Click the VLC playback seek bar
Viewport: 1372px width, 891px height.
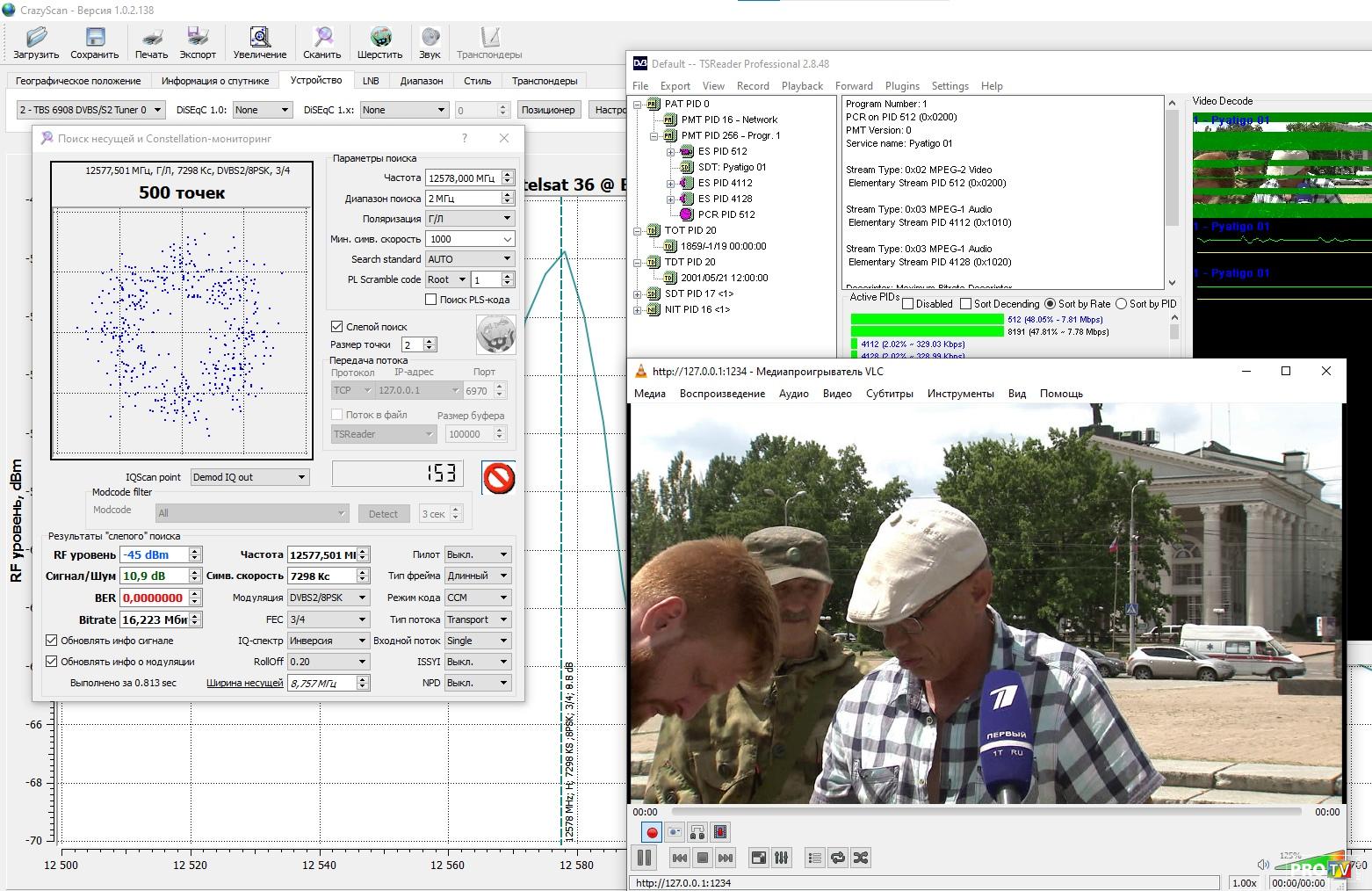click(988, 812)
